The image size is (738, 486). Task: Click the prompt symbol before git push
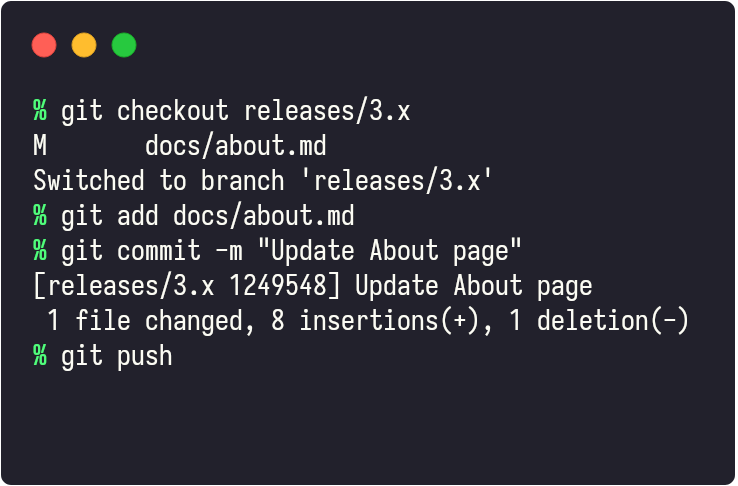click(40, 356)
